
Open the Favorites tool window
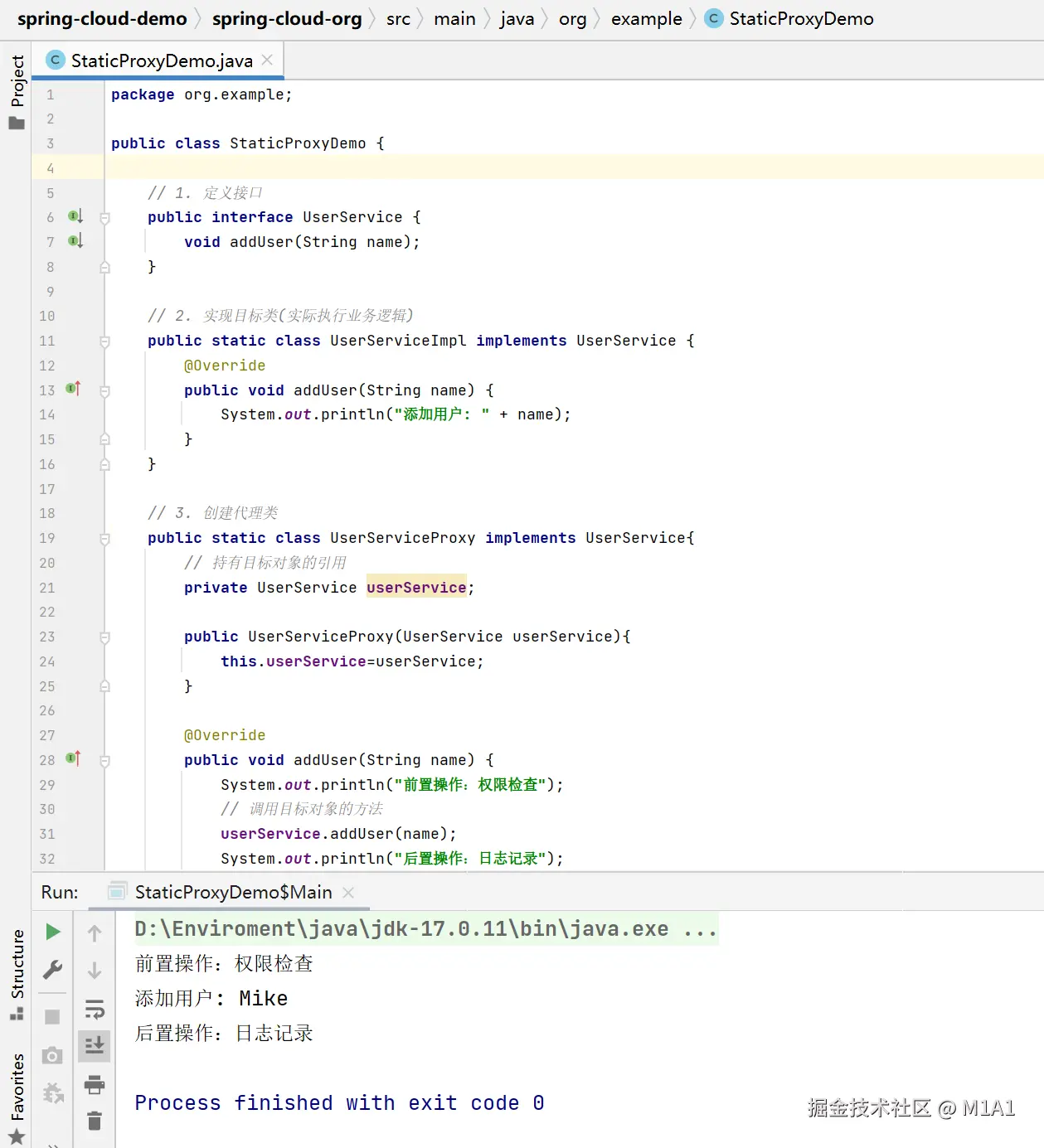point(17,1099)
